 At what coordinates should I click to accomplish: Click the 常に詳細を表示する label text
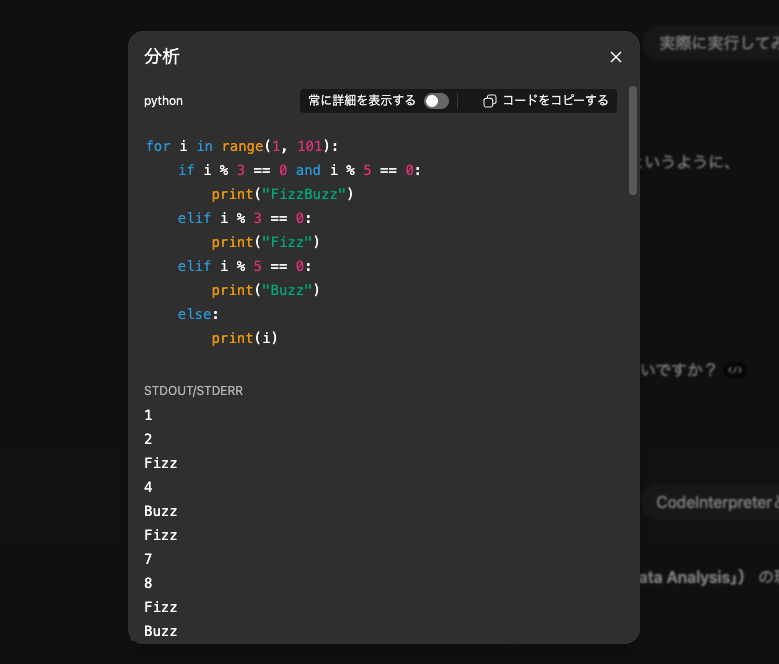362,101
